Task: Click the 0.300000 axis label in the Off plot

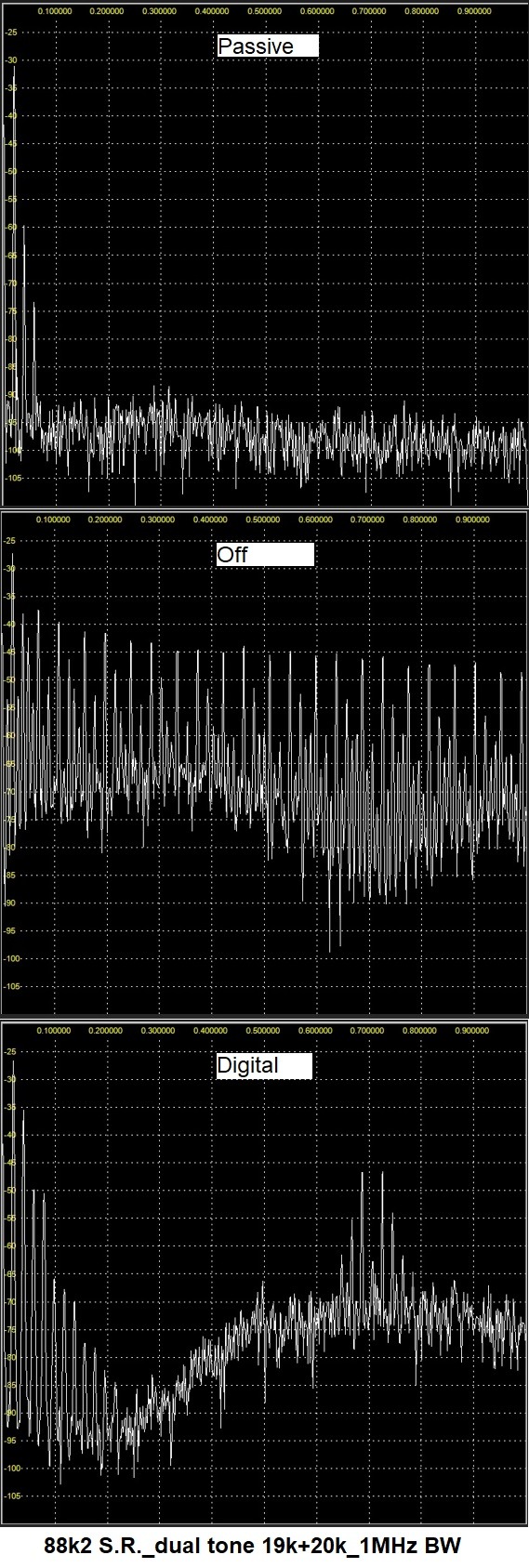Action: tap(159, 520)
